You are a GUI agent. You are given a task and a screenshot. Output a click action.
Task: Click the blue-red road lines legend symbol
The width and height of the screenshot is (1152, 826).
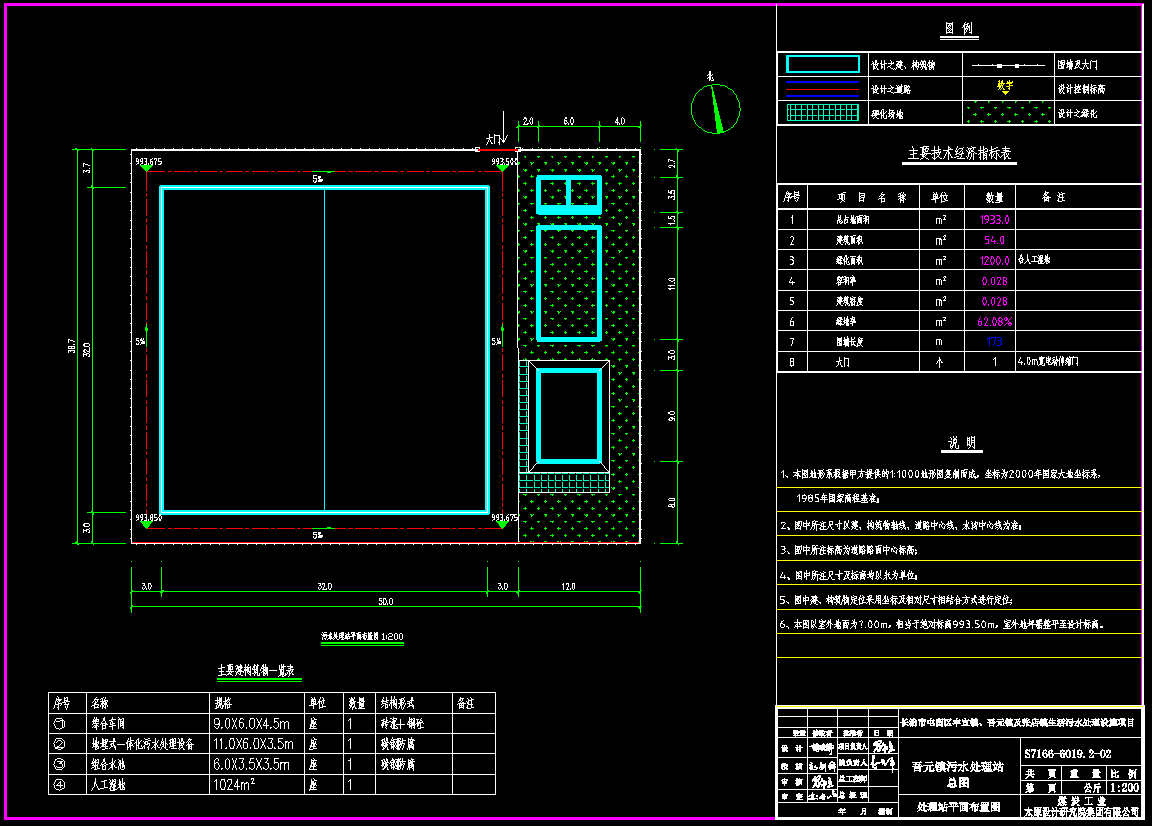(x=823, y=89)
